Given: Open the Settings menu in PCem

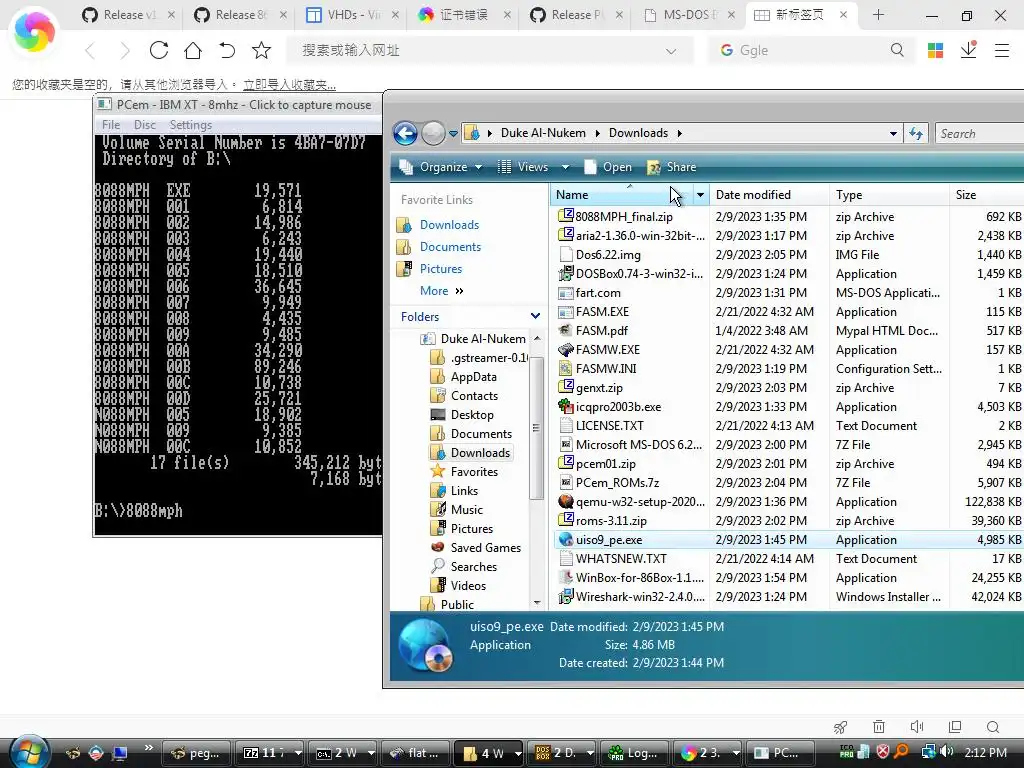Looking at the screenshot, I should pos(191,125).
